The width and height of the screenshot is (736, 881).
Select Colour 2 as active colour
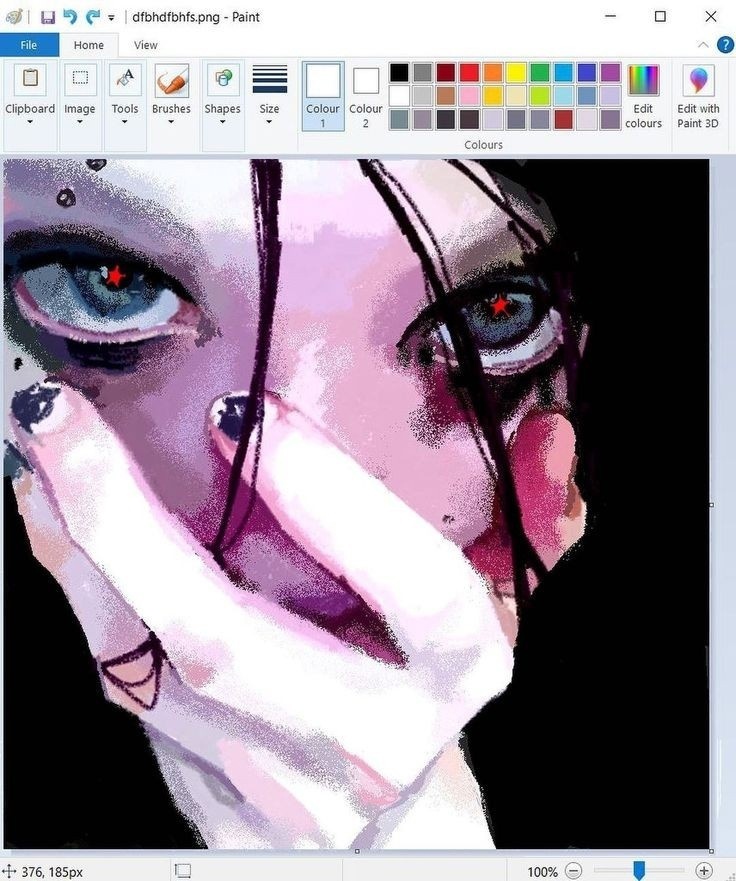pos(366,96)
